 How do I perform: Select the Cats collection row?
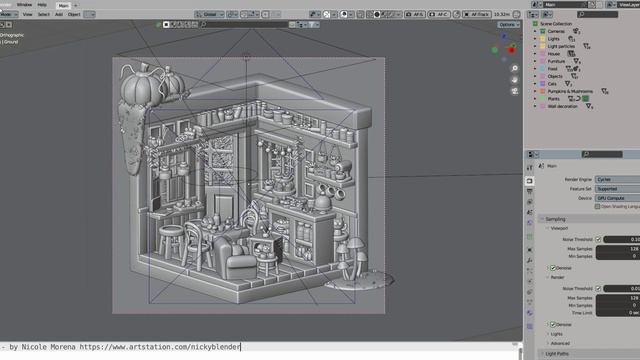552,84
